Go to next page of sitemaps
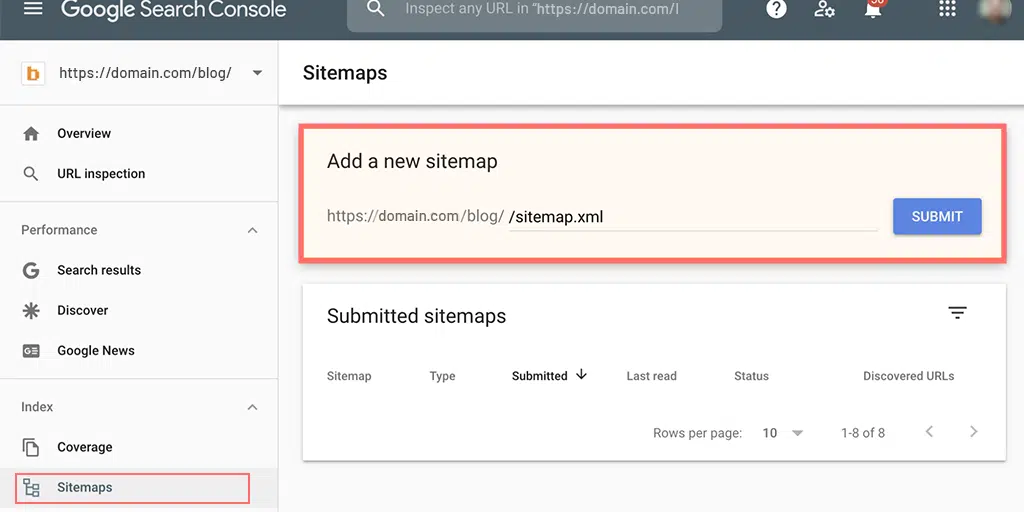 pos(974,431)
